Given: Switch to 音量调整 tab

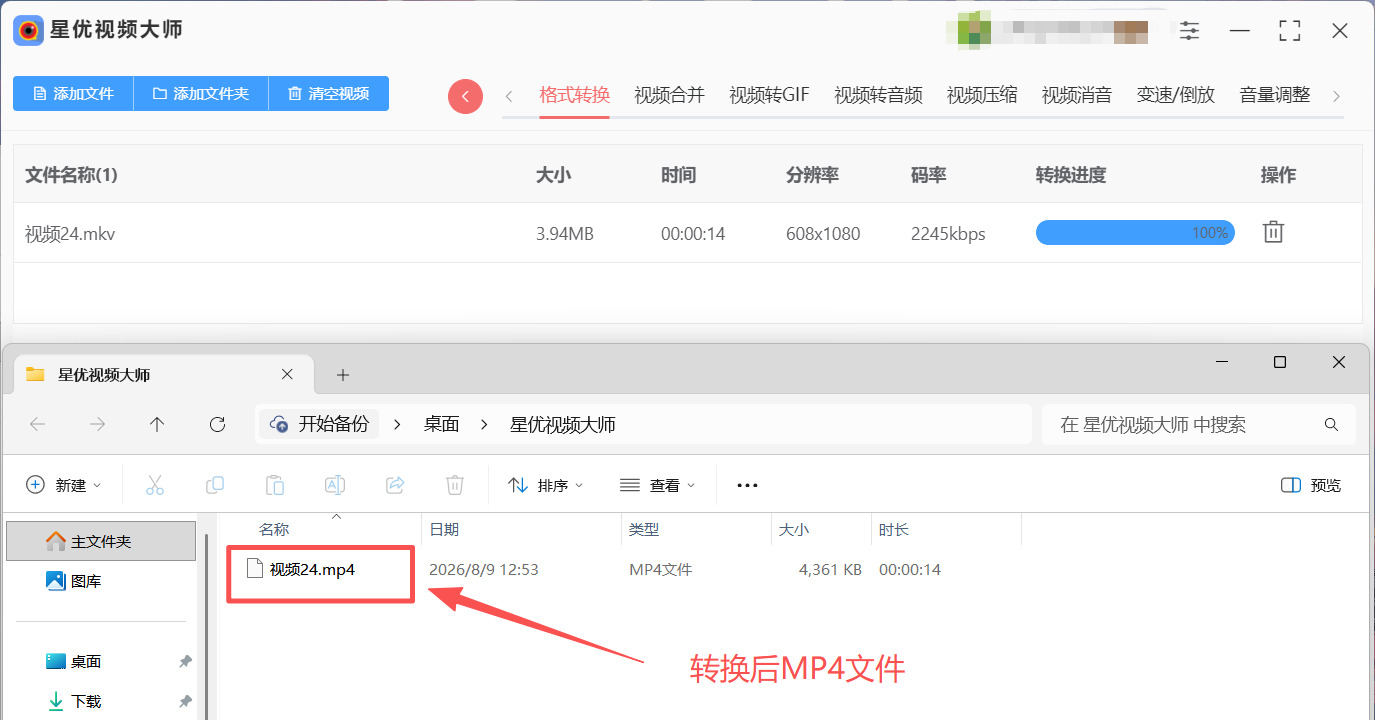Looking at the screenshot, I should point(1274,95).
